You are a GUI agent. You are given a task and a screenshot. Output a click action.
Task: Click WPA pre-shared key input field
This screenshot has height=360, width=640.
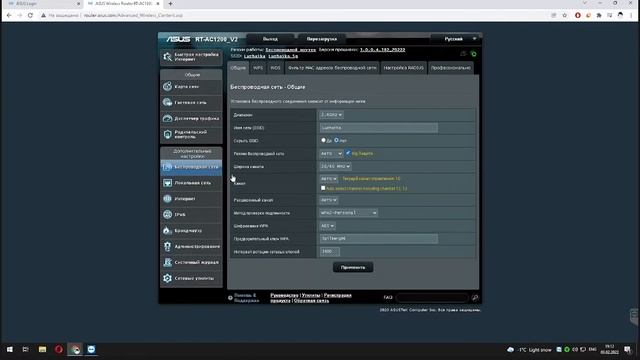(x=379, y=238)
